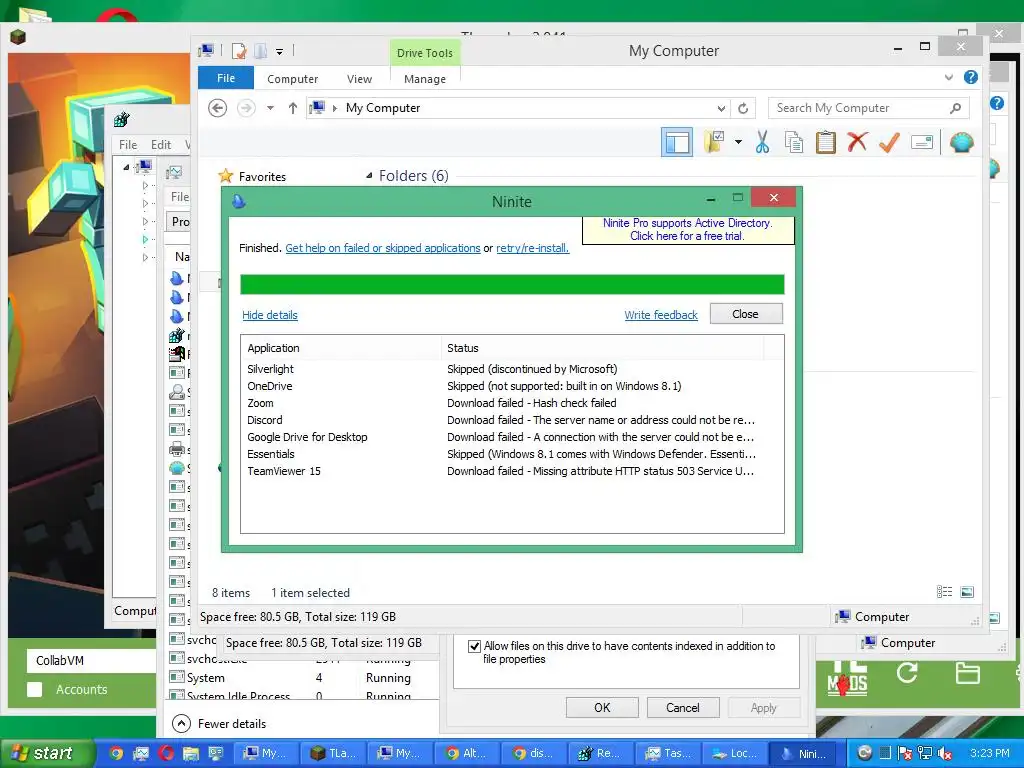This screenshot has width=1024, height=768.
Task: Open the Computer ribbon tab
Action: (292, 78)
